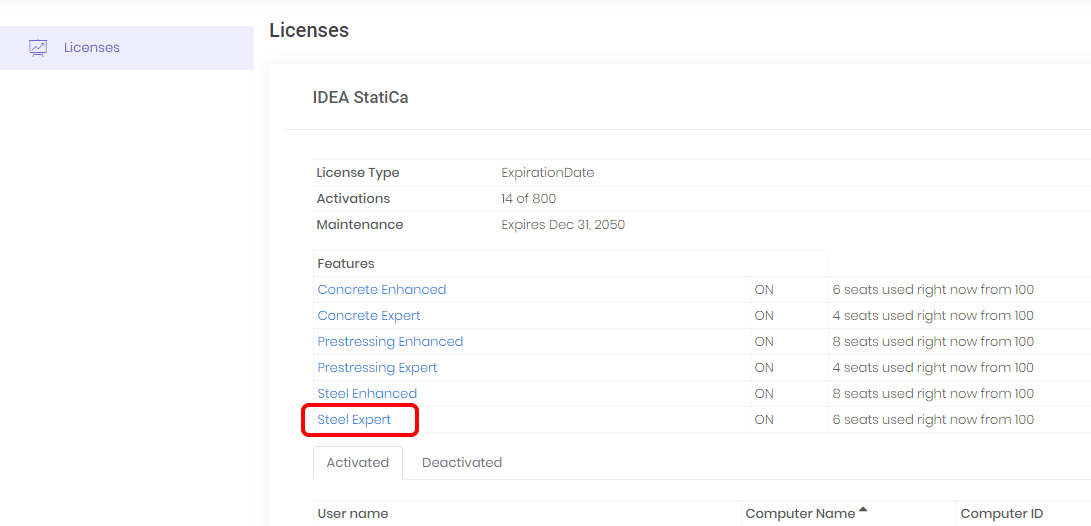Screen dimensions: 1091x526
Task: Open the Steel Enhanced feature link
Action: click(x=367, y=394)
